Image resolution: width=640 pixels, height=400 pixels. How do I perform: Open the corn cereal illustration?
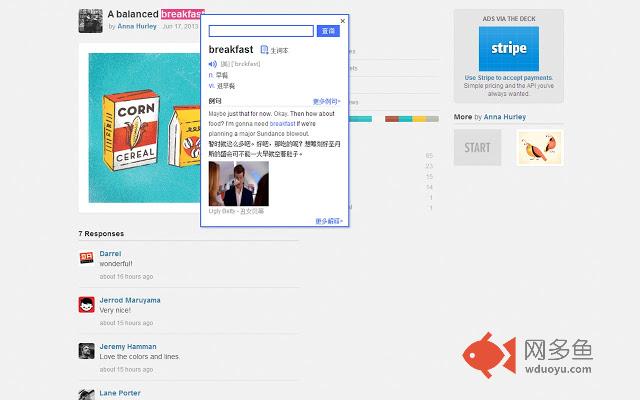coord(144,128)
